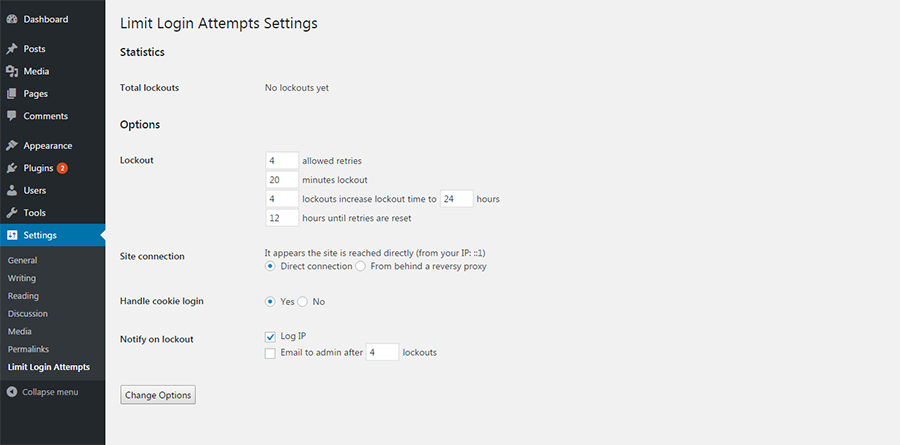Screen dimensions: 900x445
Task: Go to Permalinks settings submenu
Action: pos(28,350)
